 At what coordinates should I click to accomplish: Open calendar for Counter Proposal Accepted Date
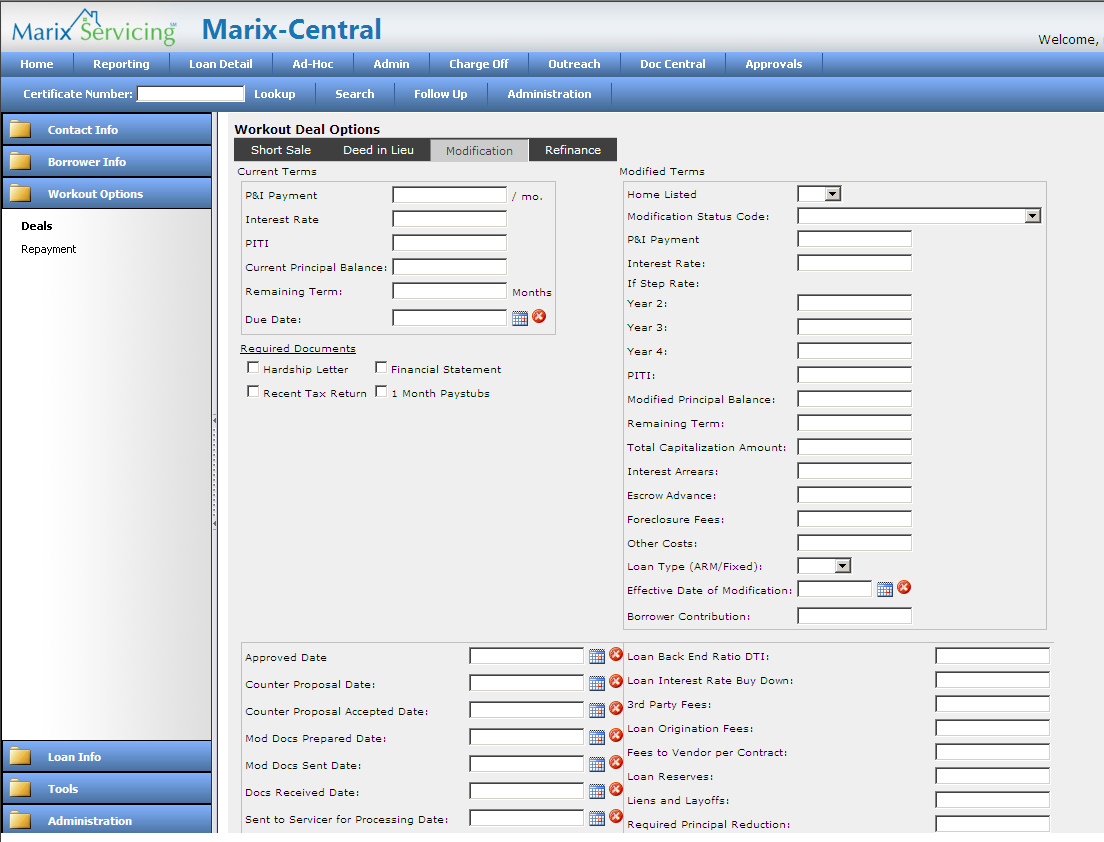[x=596, y=710]
